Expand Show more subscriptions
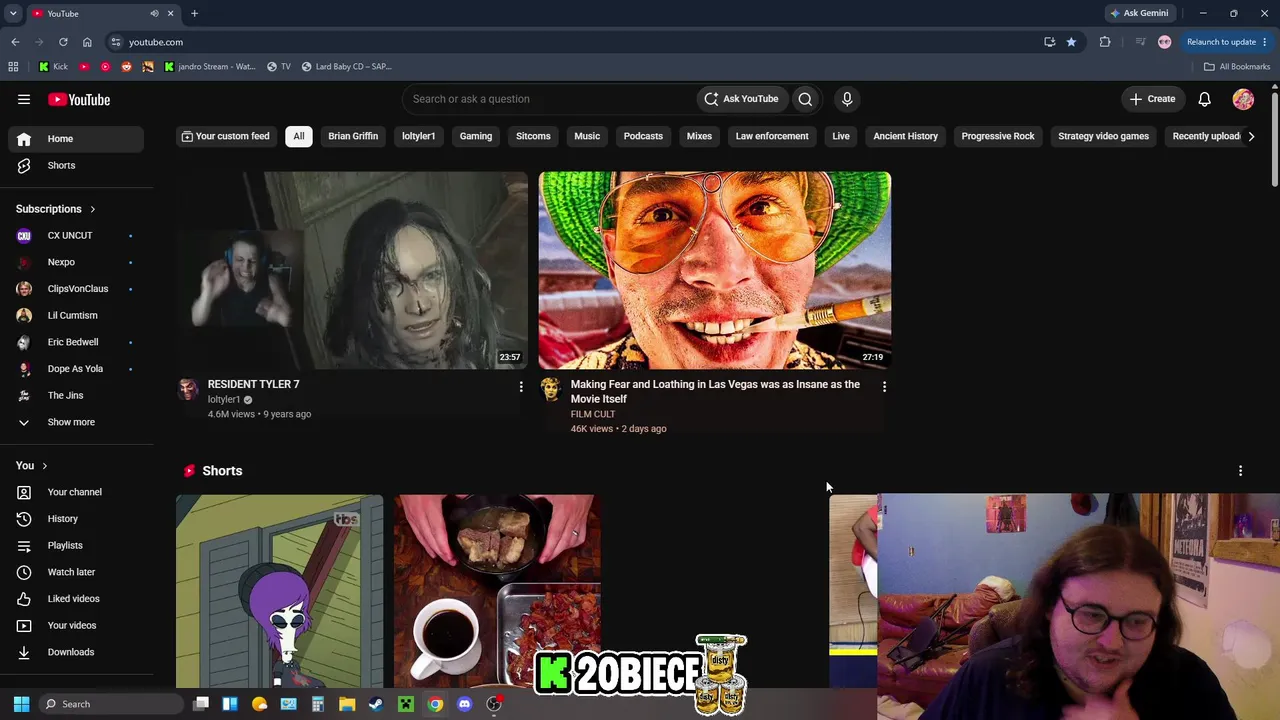Image resolution: width=1280 pixels, height=720 pixels. point(76,422)
